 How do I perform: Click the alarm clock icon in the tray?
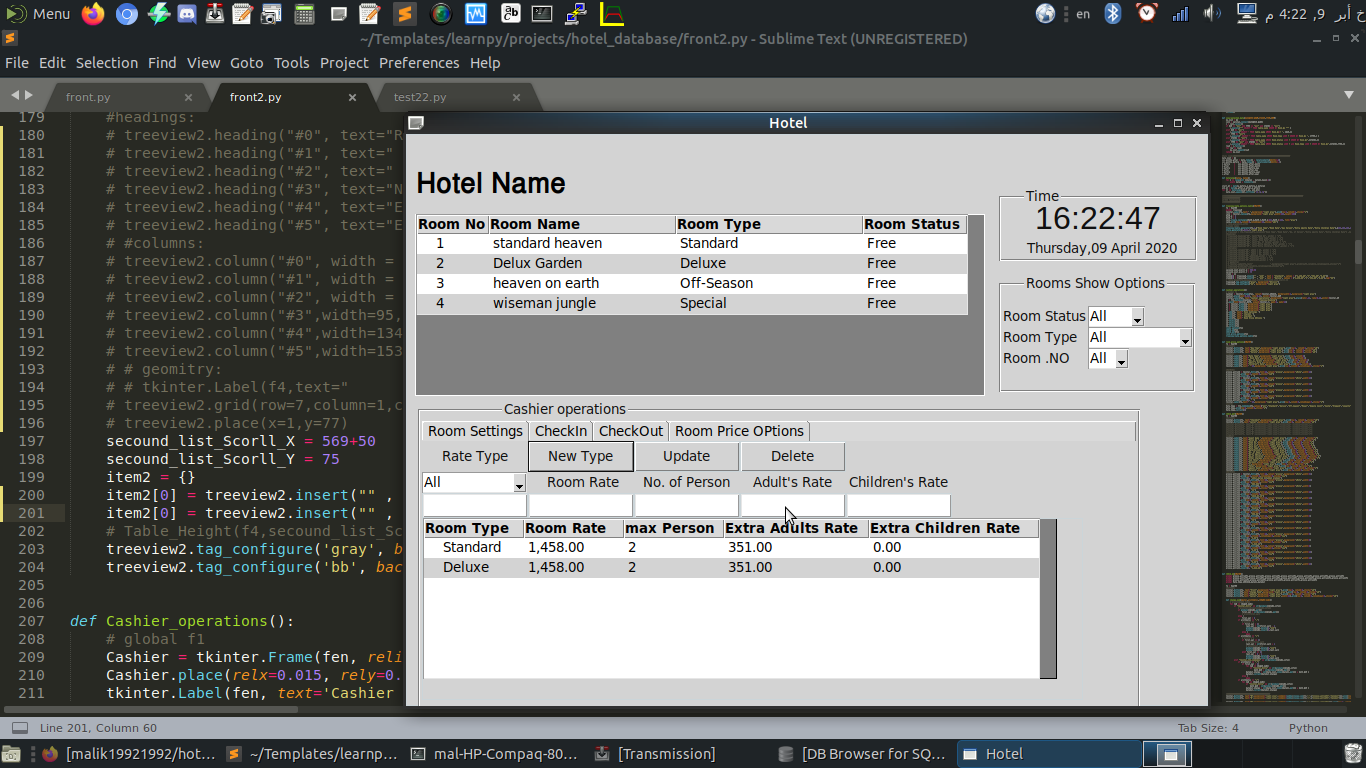[x=1147, y=14]
